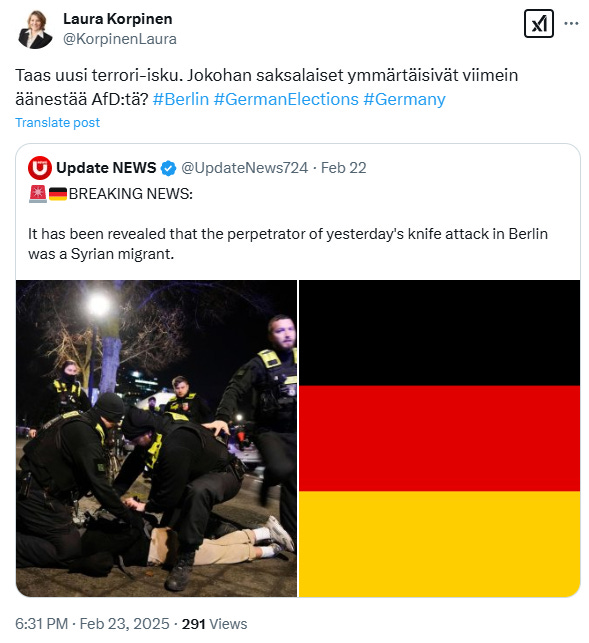Open the @KorpinenLaura handle link
589x643 pixels.
pos(120,39)
